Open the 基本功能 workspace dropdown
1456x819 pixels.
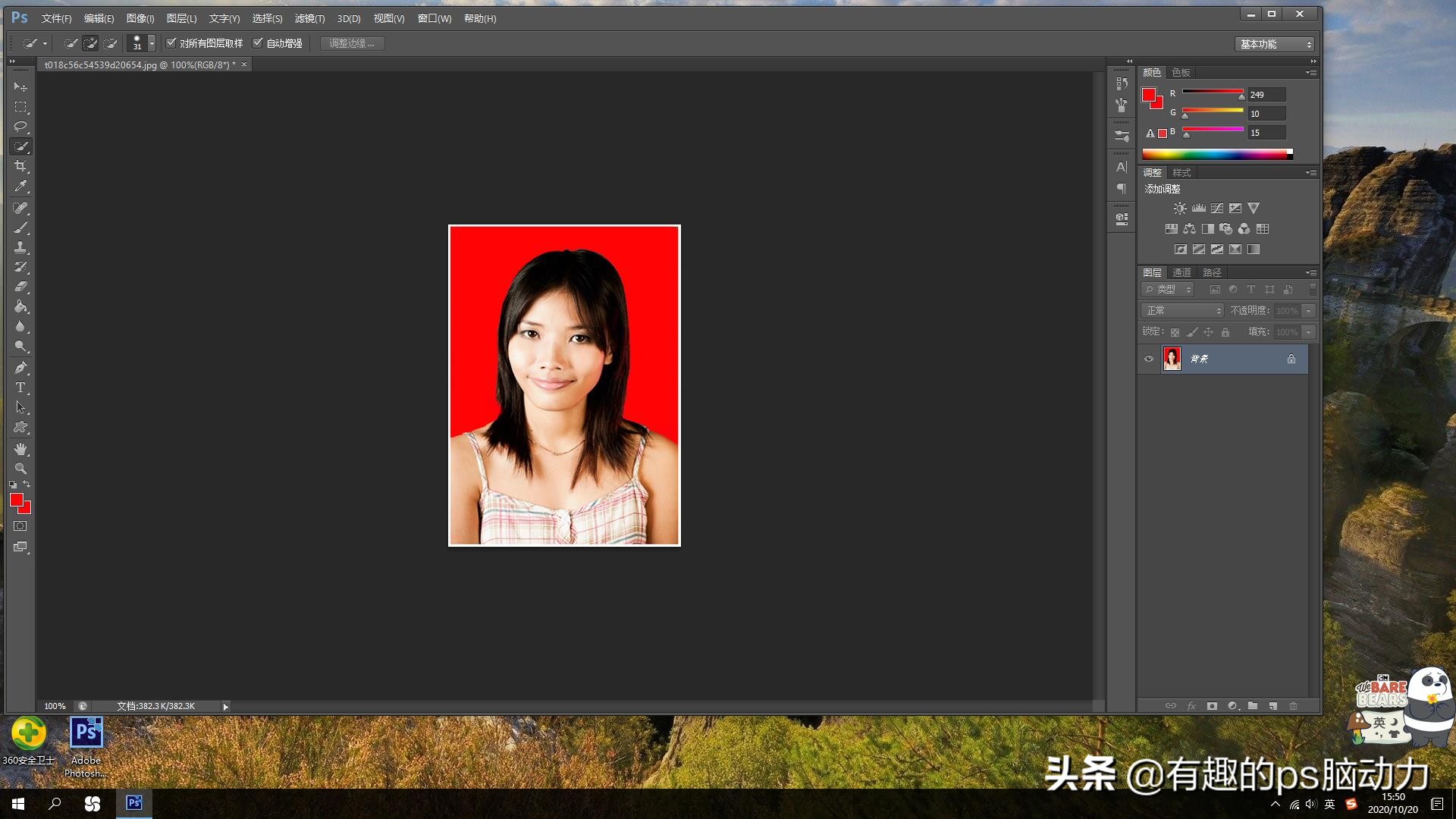tap(1275, 44)
